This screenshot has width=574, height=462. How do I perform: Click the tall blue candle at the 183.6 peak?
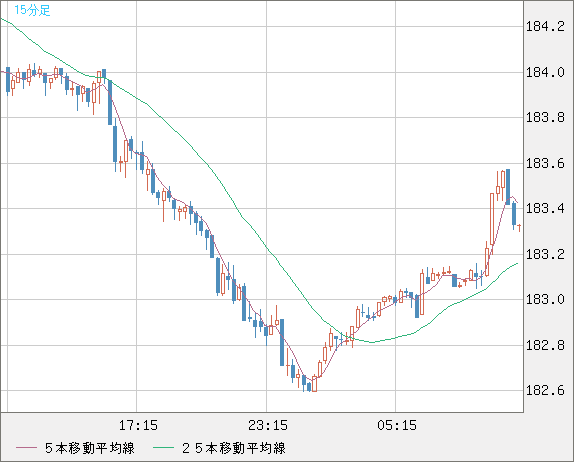tap(508, 187)
